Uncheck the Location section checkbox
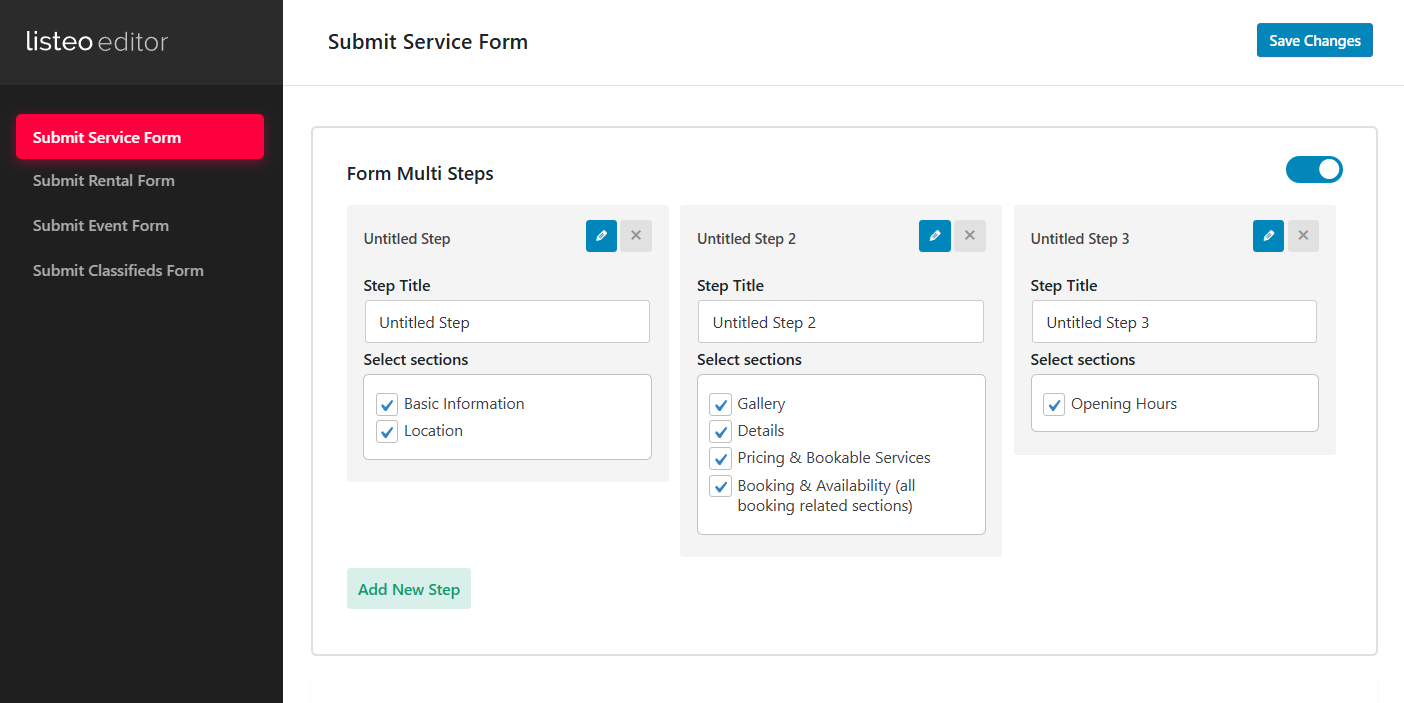Image resolution: width=1404 pixels, height=703 pixels. [x=387, y=432]
